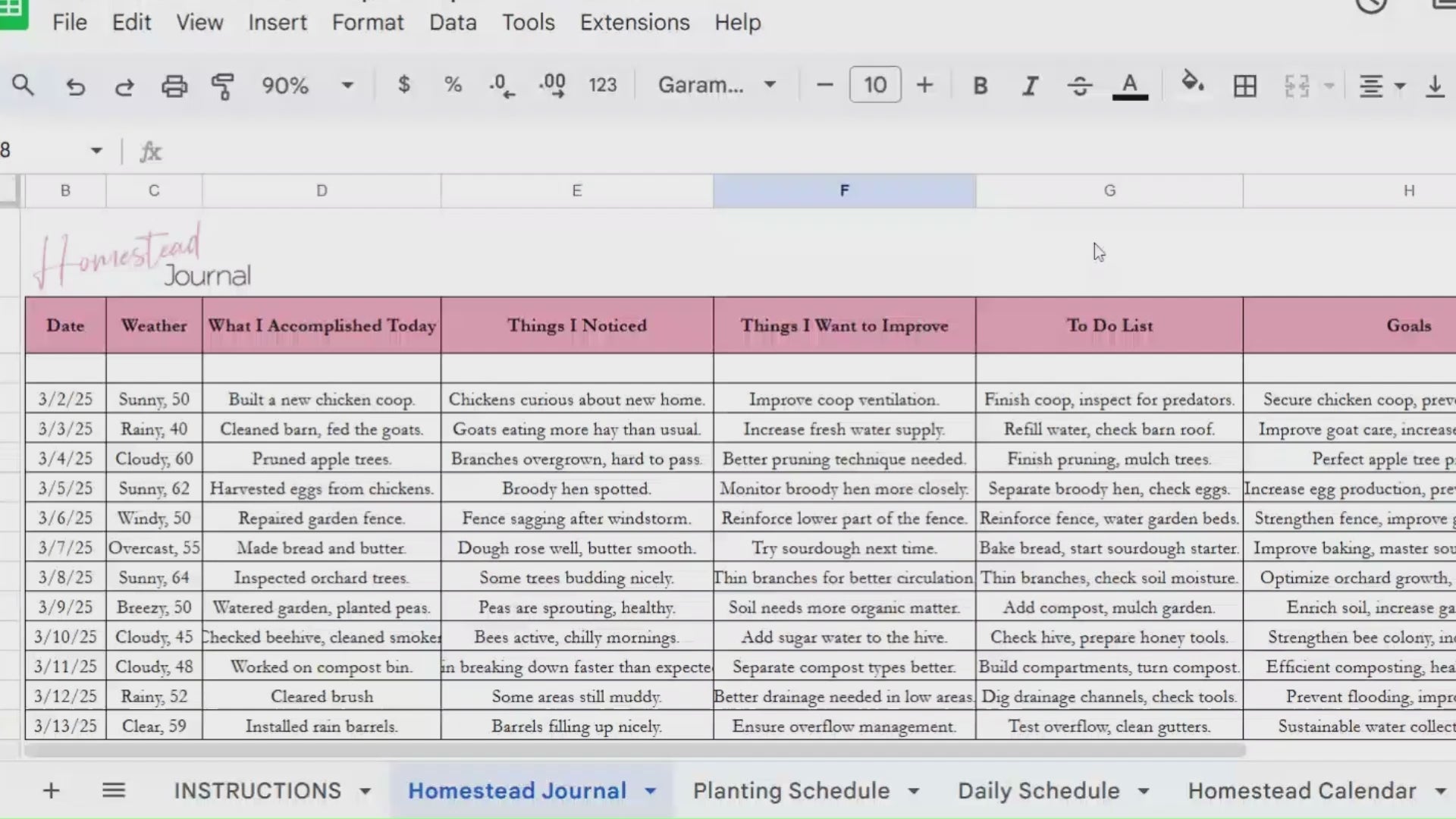This screenshot has height=819, width=1456.
Task: Toggle italic formatting
Action: point(1030,85)
